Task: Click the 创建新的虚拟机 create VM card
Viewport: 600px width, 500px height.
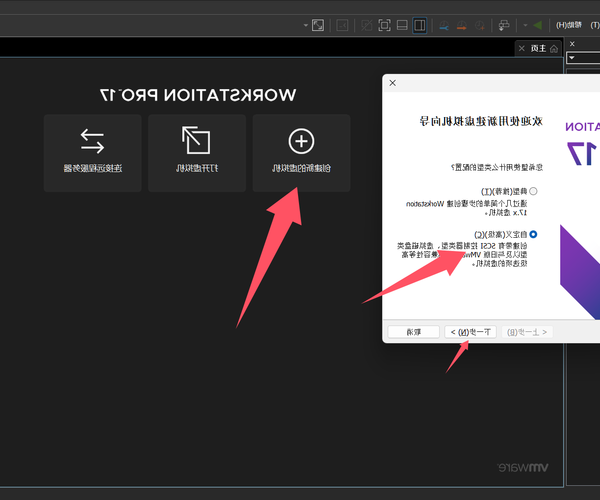Action: click(x=302, y=153)
